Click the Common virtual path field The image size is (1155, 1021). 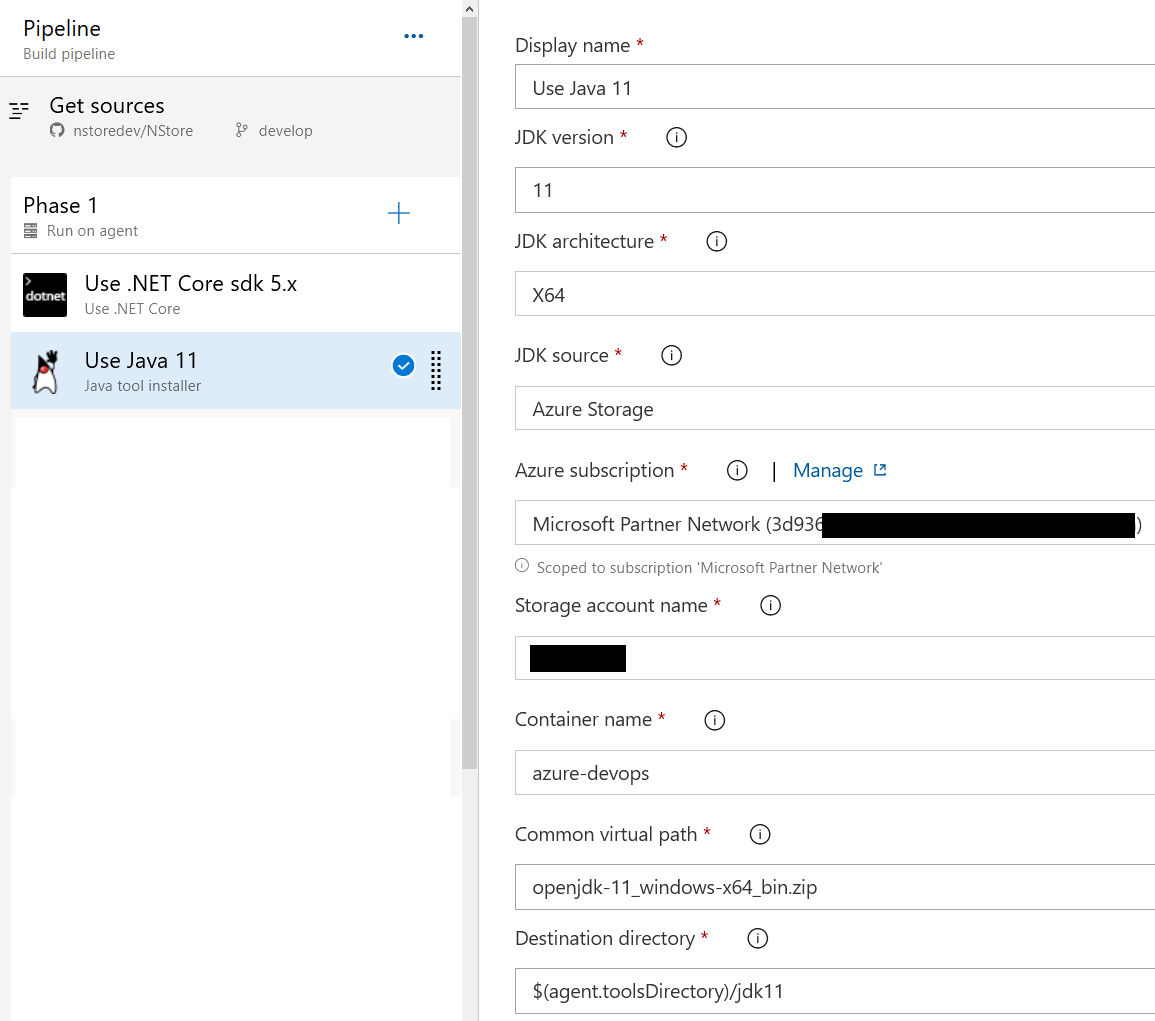tap(835, 887)
